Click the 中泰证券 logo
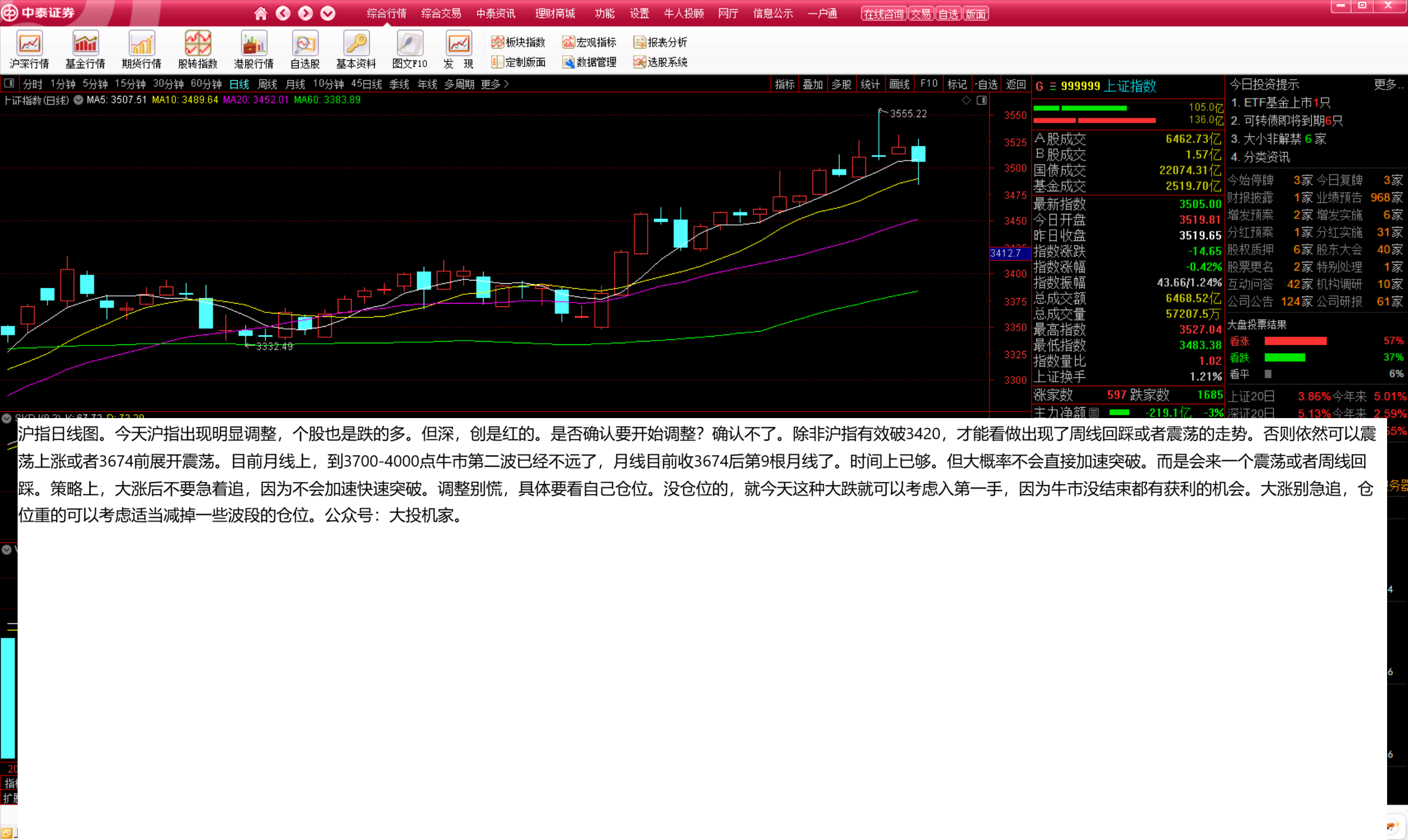The height and width of the screenshot is (840, 1408). point(37,13)
